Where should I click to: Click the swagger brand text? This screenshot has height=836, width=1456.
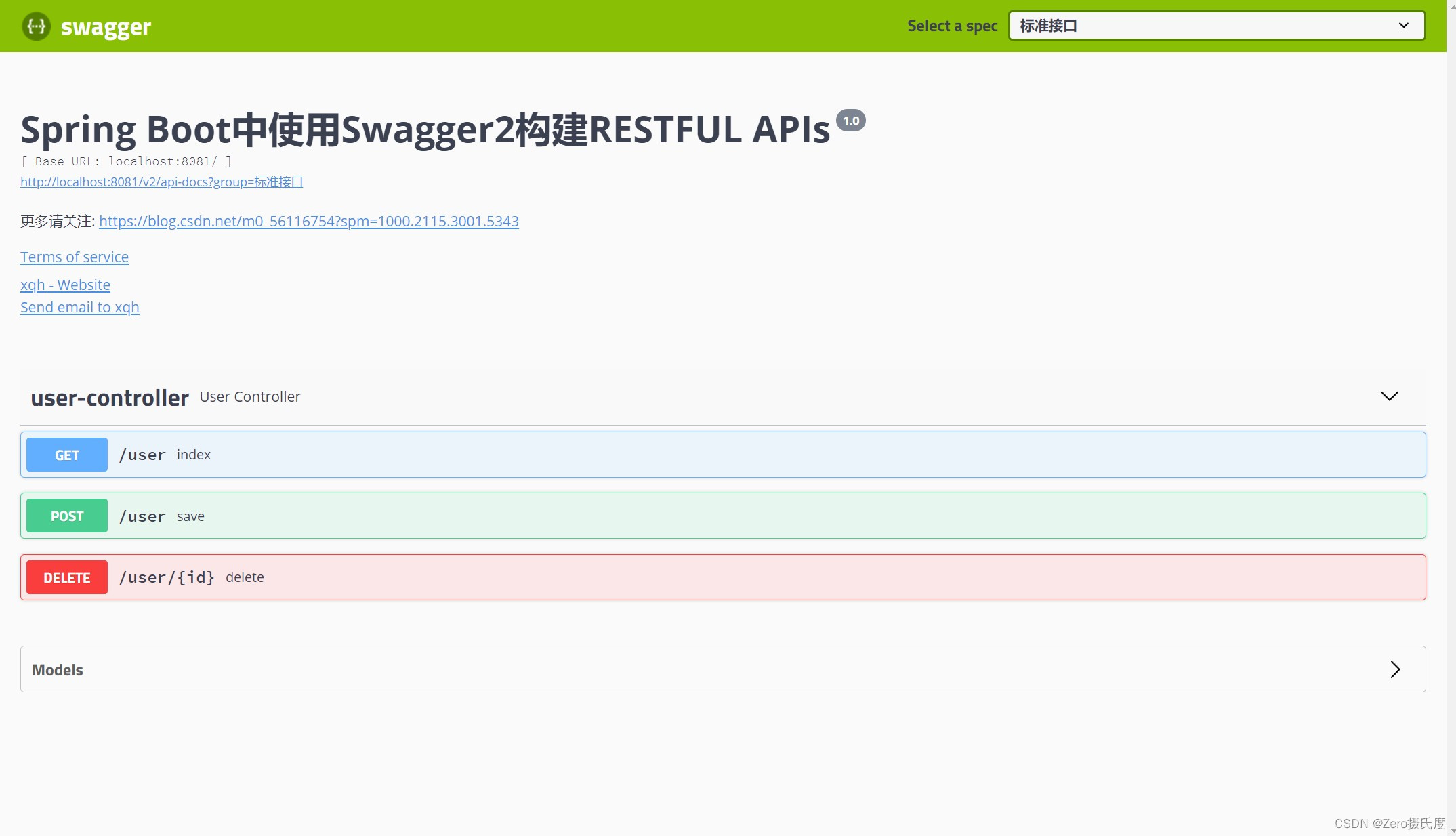[x=106, y=27]
